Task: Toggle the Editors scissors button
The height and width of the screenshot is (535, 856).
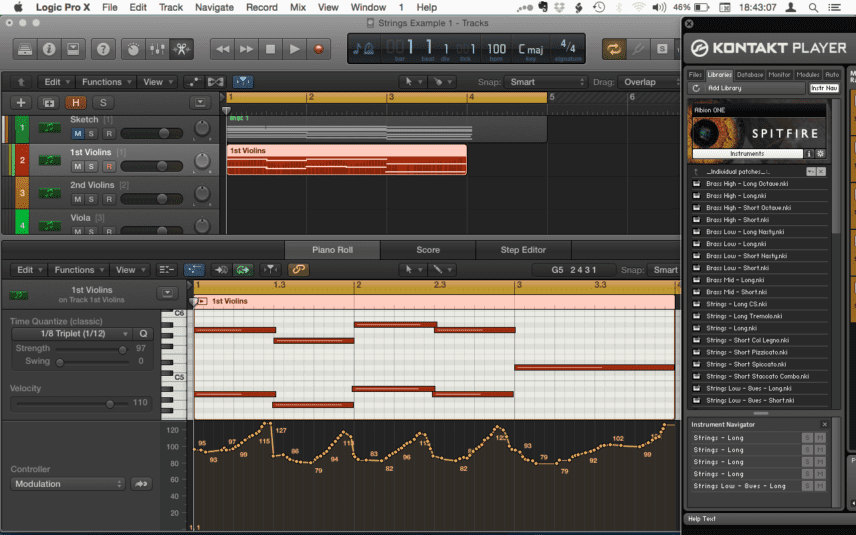Action: [181, 49]
